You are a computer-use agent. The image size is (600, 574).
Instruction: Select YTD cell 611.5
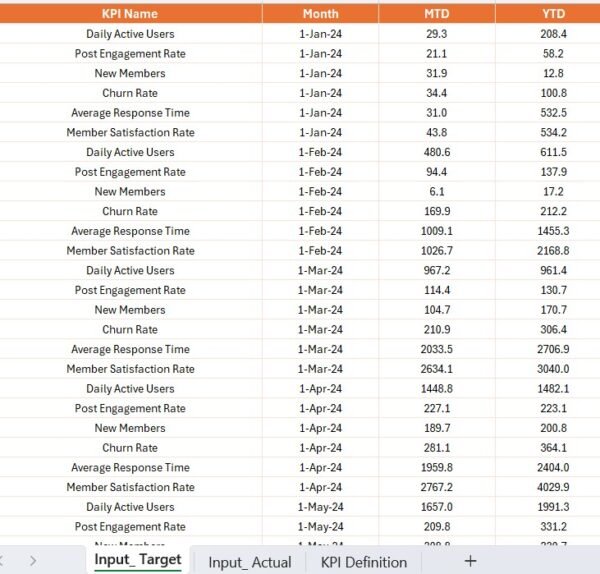click(x=548, y=152)
